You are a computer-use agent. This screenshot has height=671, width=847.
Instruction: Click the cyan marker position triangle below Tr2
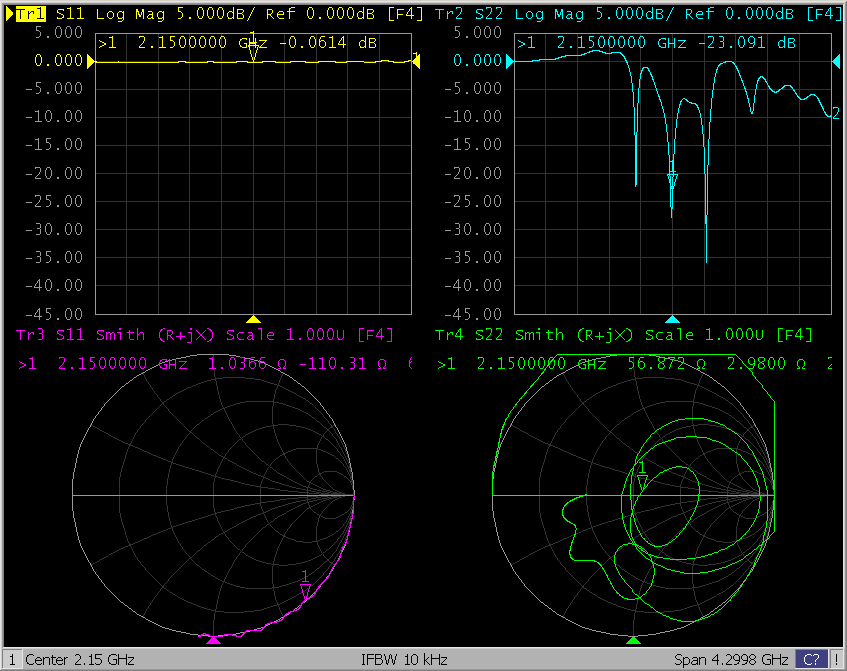point(672,318)
